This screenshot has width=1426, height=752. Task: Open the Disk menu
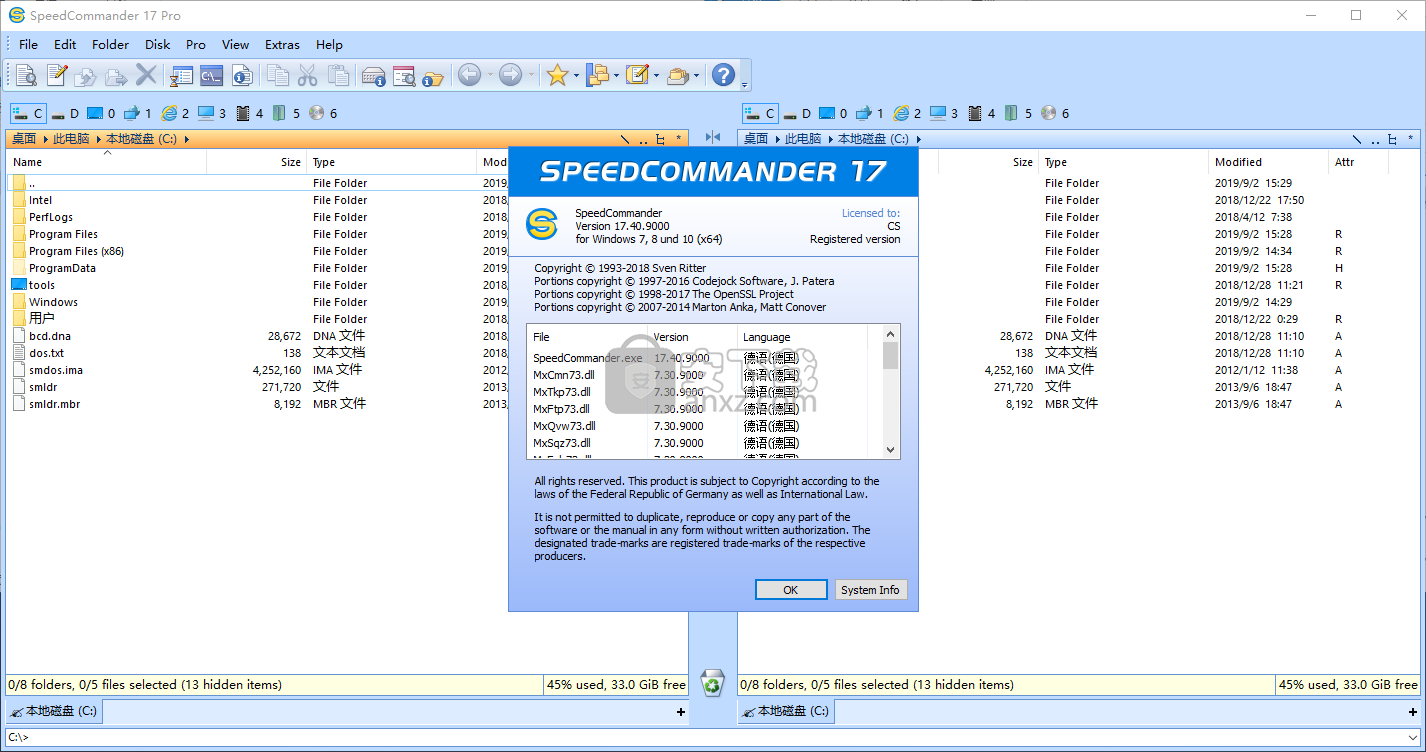[157, 44]
